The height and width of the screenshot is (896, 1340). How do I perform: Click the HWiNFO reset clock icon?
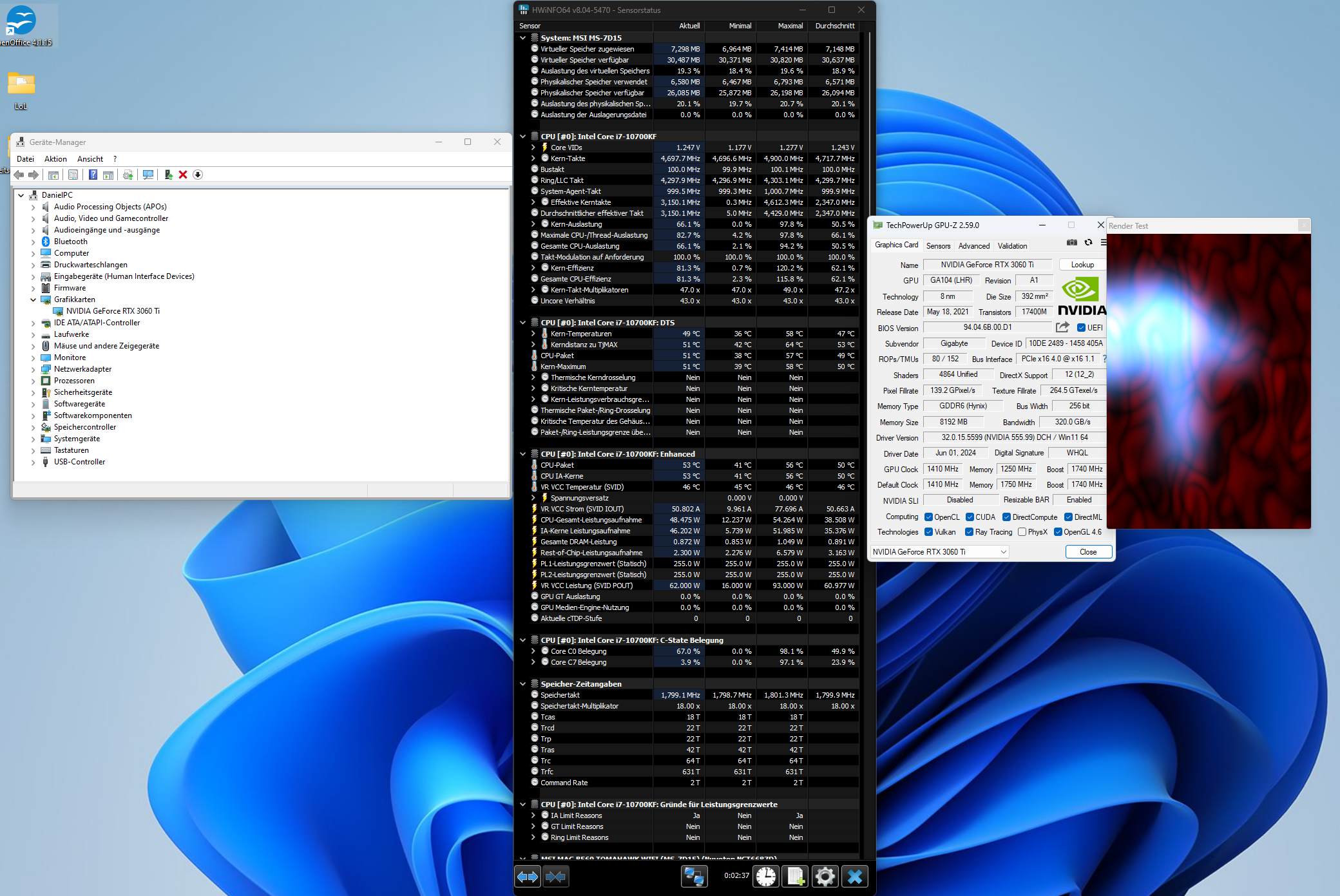(766, 876)
